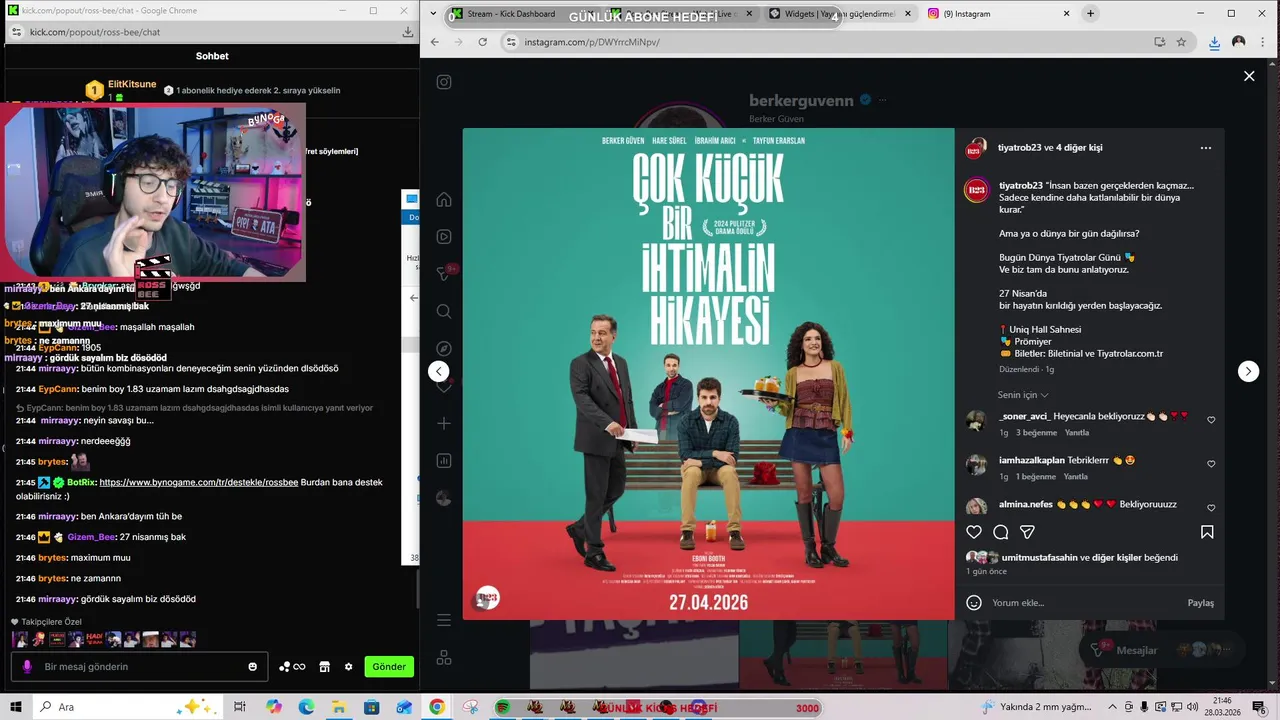
Task: Install app icon in Kick popout address bar
Action: 408,32
